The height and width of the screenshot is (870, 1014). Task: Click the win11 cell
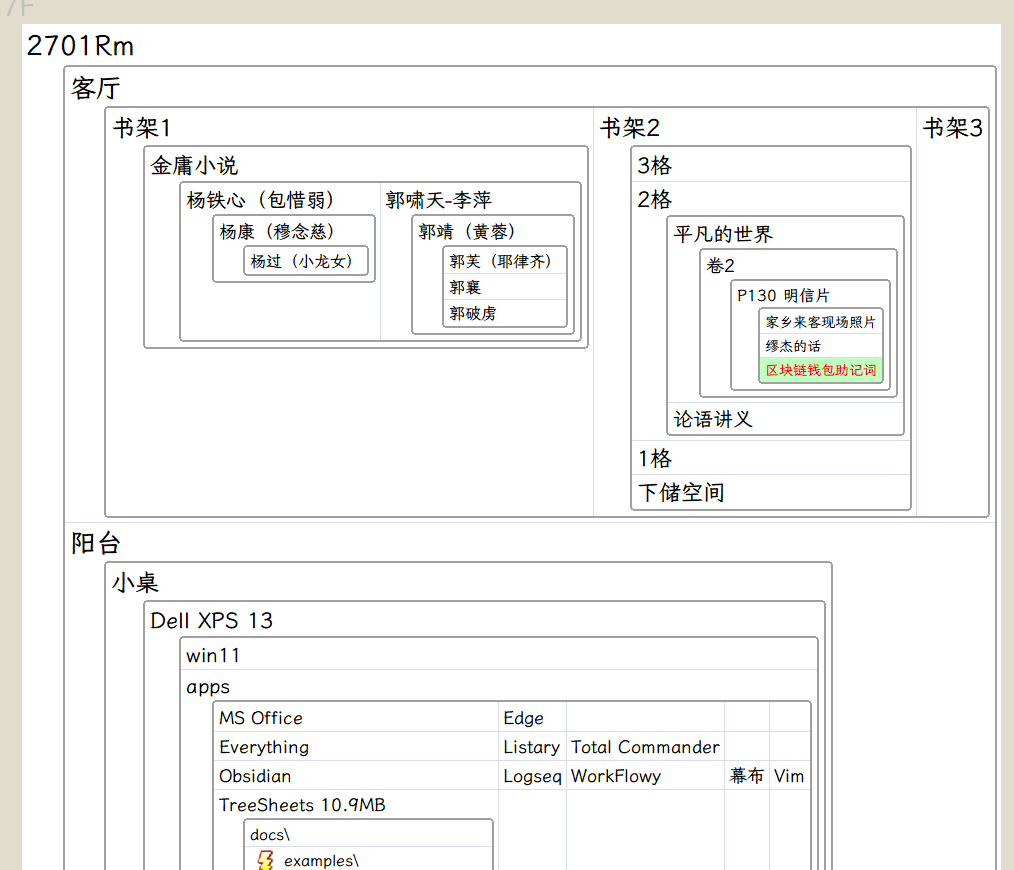[x=213, y=656]
